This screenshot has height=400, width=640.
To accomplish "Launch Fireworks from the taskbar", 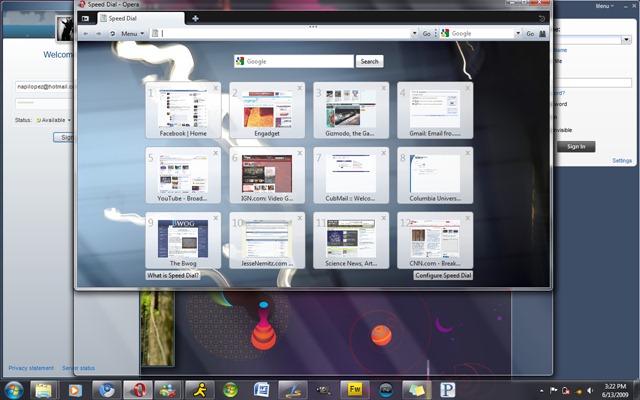I will (x=355, y=390).
